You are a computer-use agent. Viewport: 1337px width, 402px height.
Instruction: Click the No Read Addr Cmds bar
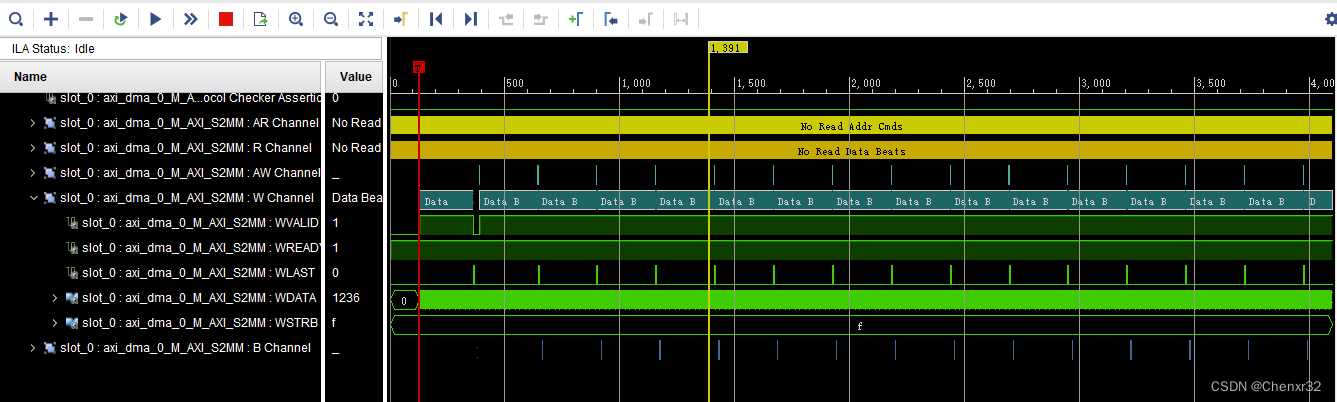click(x=861, y=126)
